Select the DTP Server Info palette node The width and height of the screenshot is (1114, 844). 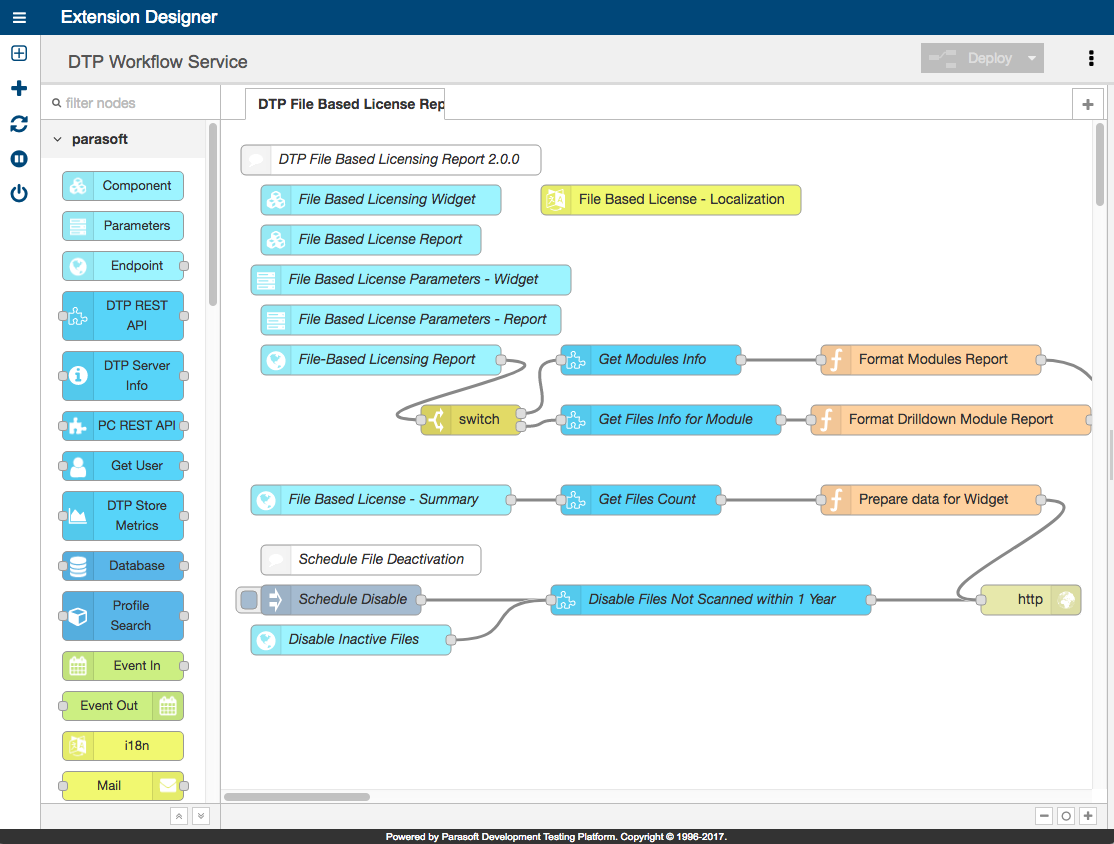tap(123, 376)
